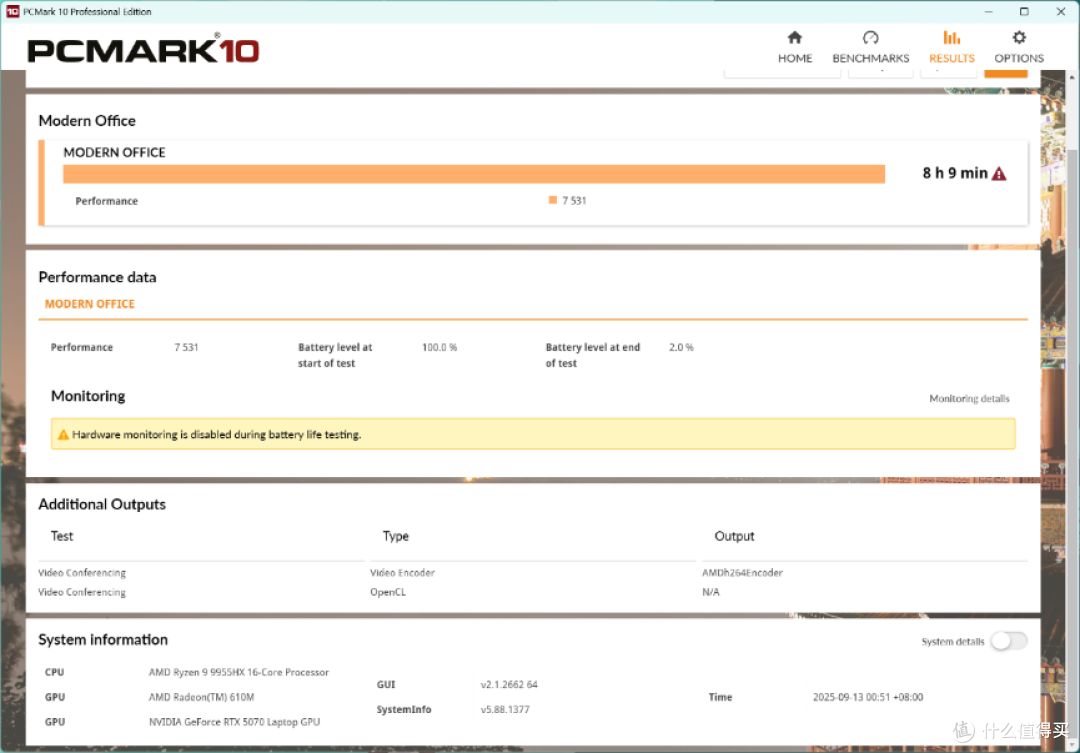Select the MODERN OFFICE performance data tab

pos(90,304)
